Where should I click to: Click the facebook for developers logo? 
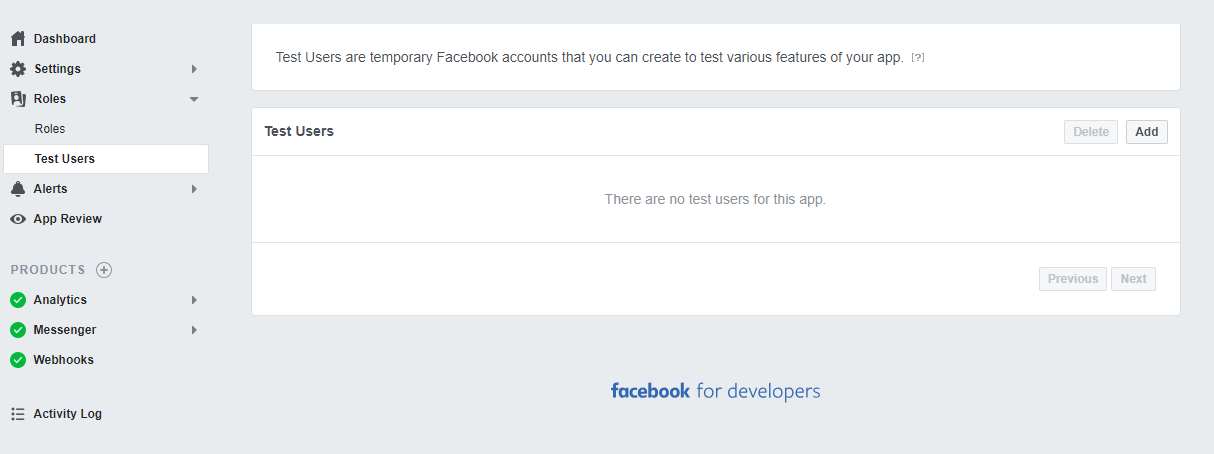point(715,391)
